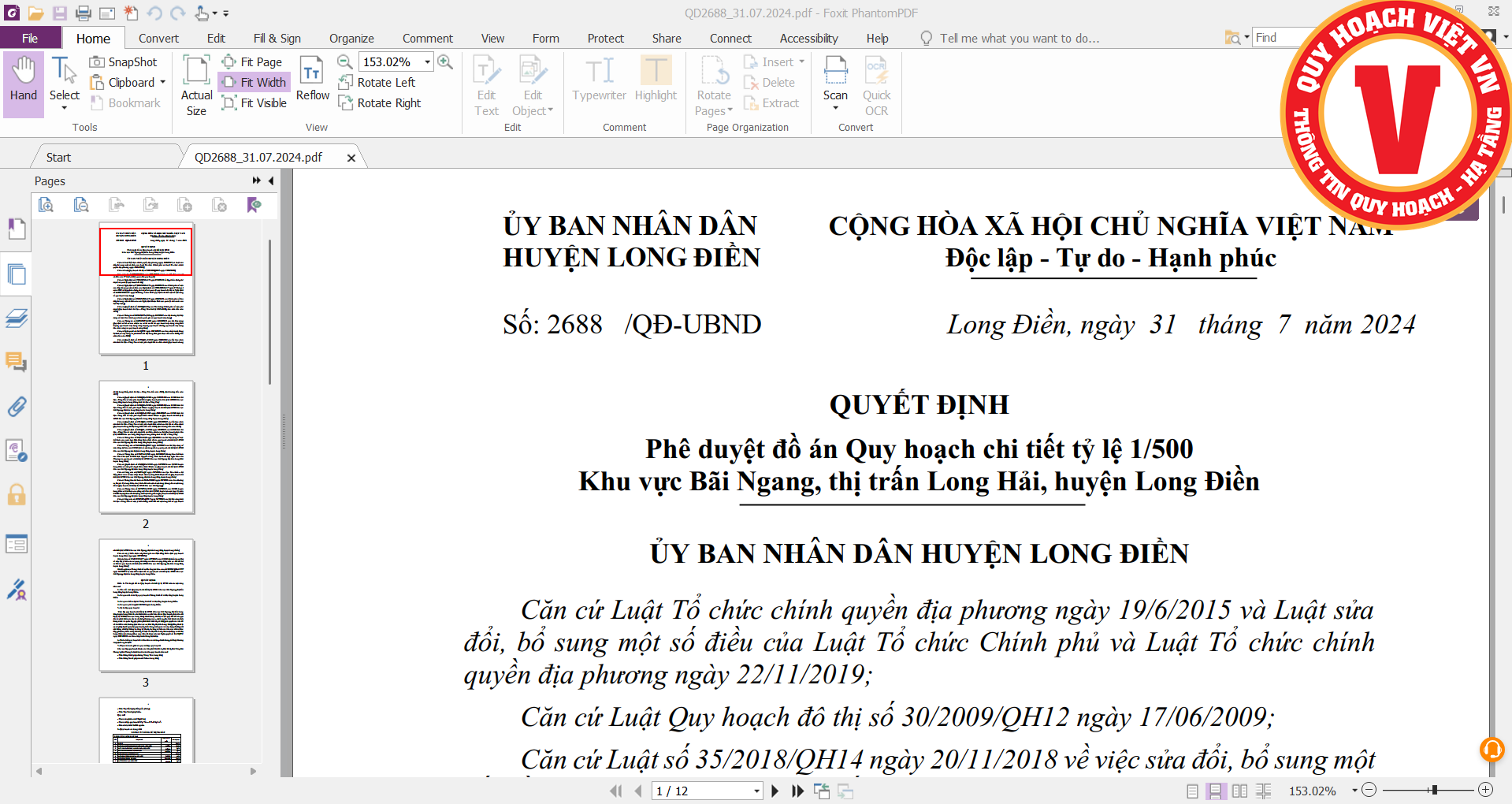The height and width of the screenshot is (804, 1512).
Task: Open the Attachments panel
Action: click(x=17, y=406)
